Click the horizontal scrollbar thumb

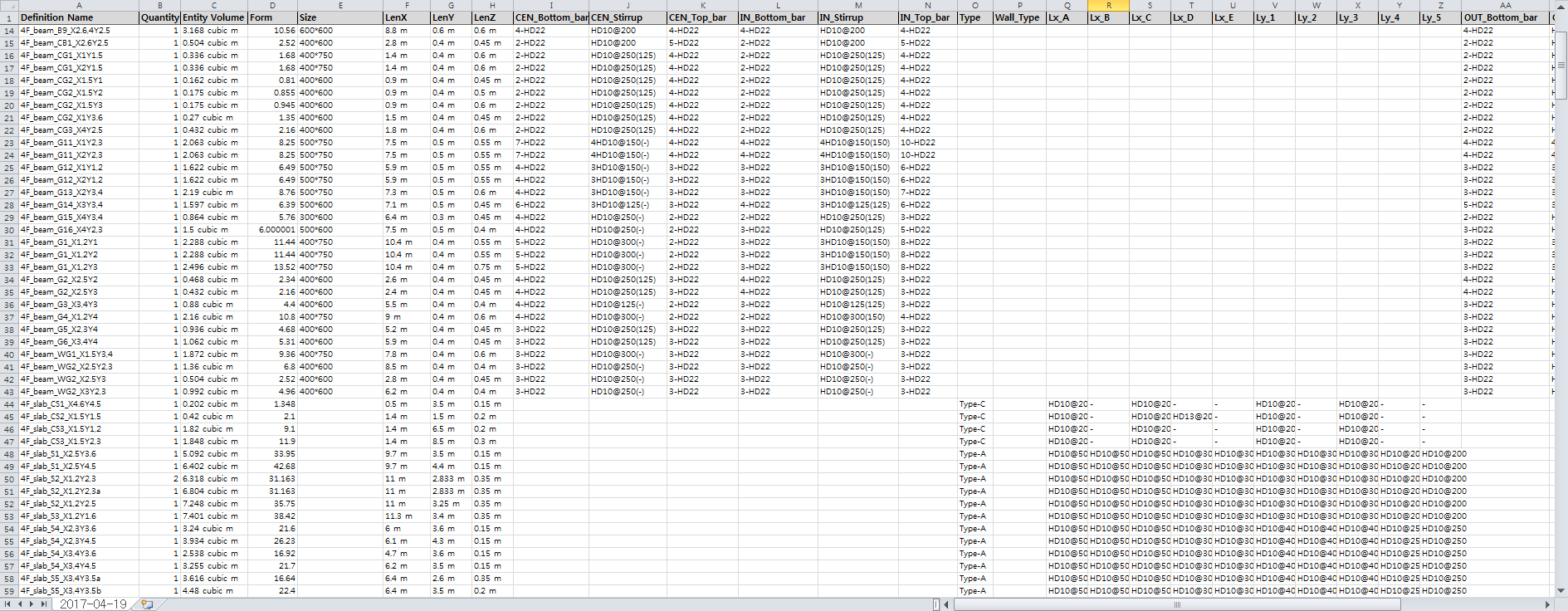[1176, 604]
